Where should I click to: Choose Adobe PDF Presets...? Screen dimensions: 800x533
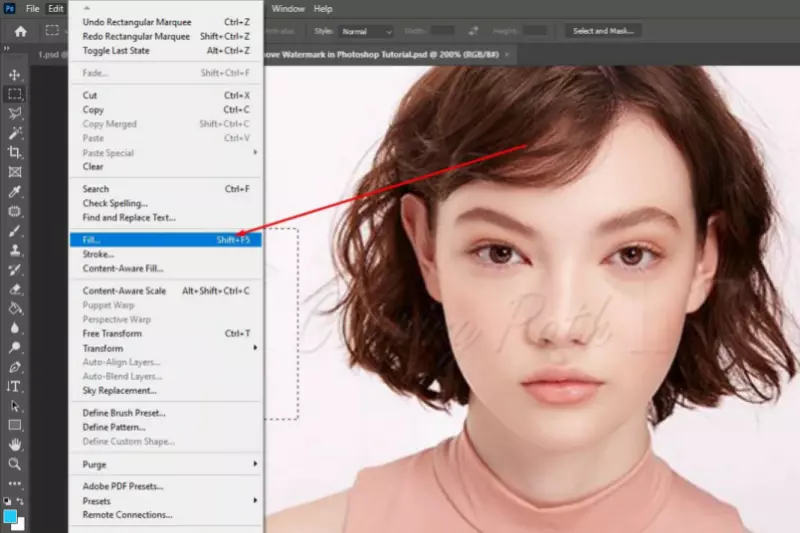165,486
